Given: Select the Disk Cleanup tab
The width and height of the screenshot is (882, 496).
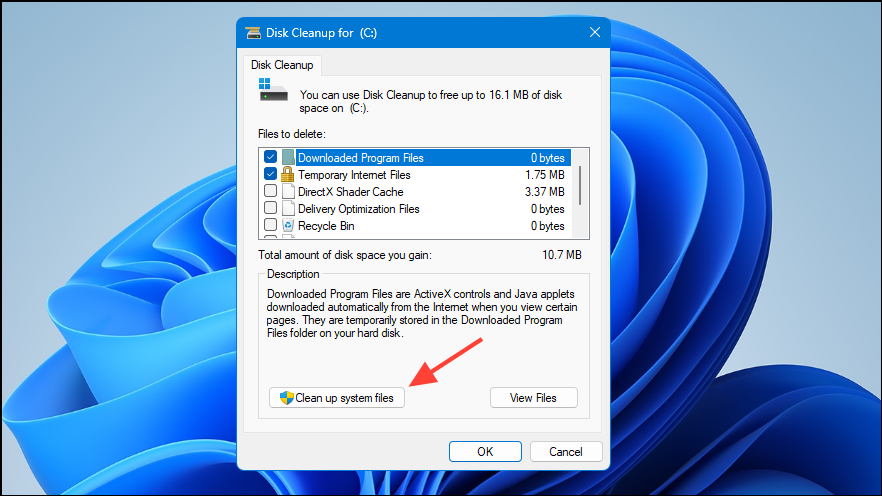Looking at the screenshot, I should click(282, 65).
